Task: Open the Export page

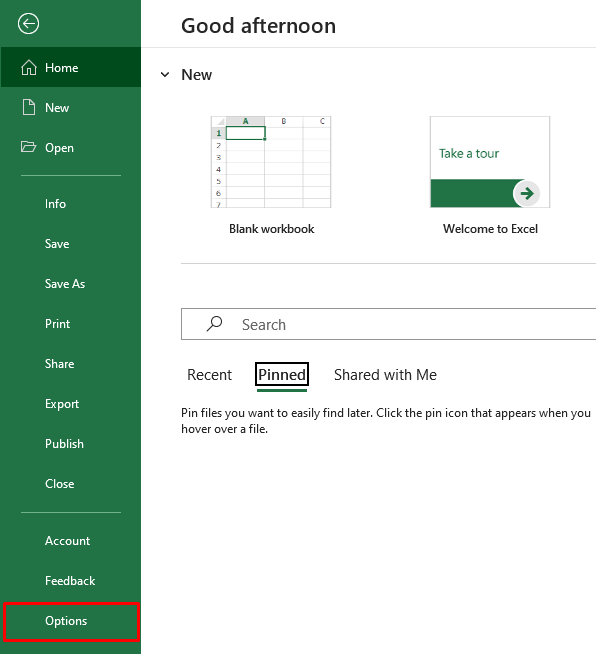Action: pos(70,404)
